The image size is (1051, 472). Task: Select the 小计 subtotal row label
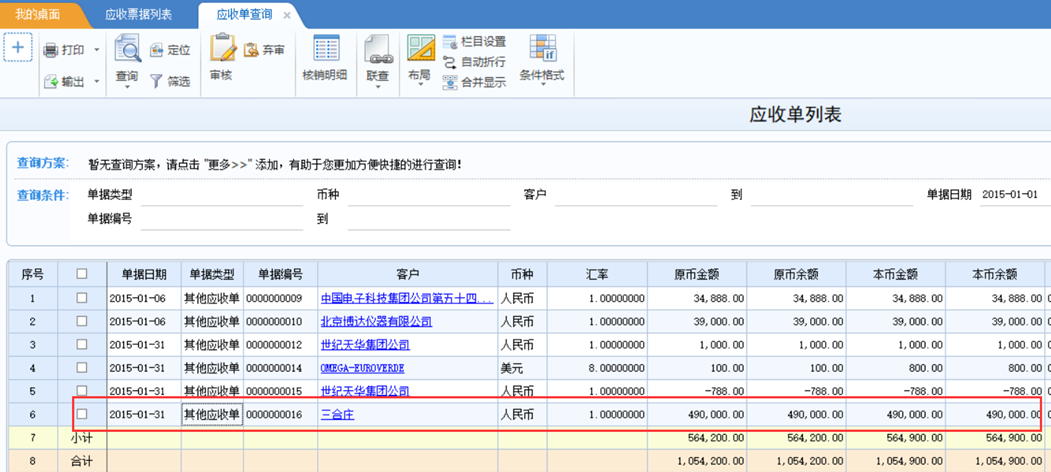click(82, 438)
